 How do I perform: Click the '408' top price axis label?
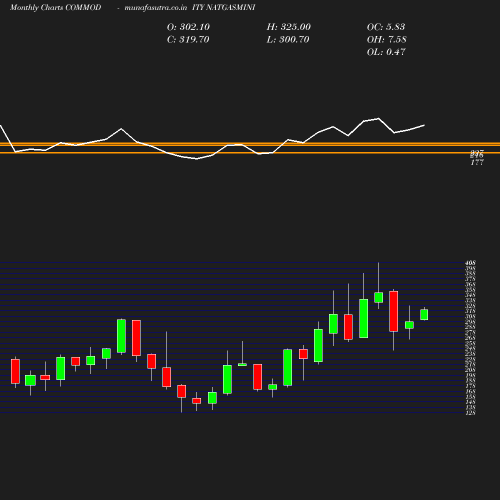471,263
